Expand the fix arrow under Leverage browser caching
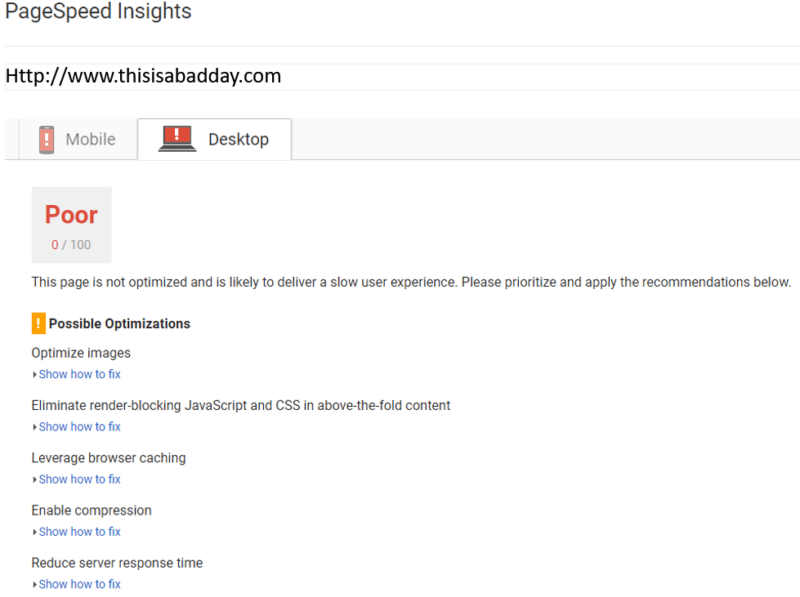Viewport: 800px width, 597px height. (x=35, y=480)
